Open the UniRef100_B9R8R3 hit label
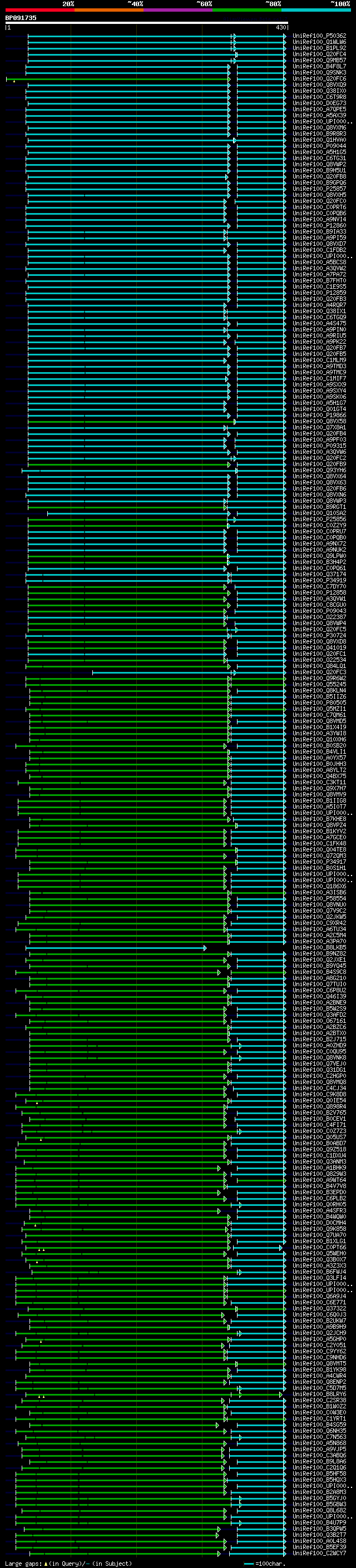 click(x=319, y=134)
